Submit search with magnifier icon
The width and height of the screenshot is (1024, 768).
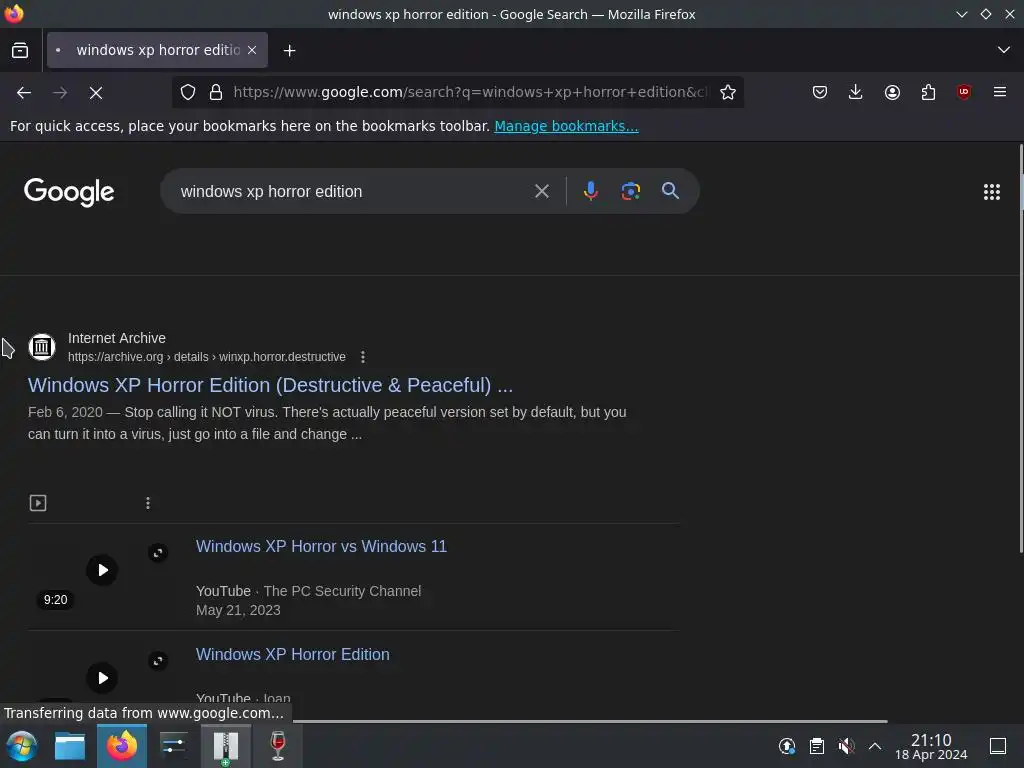[670, 191]
